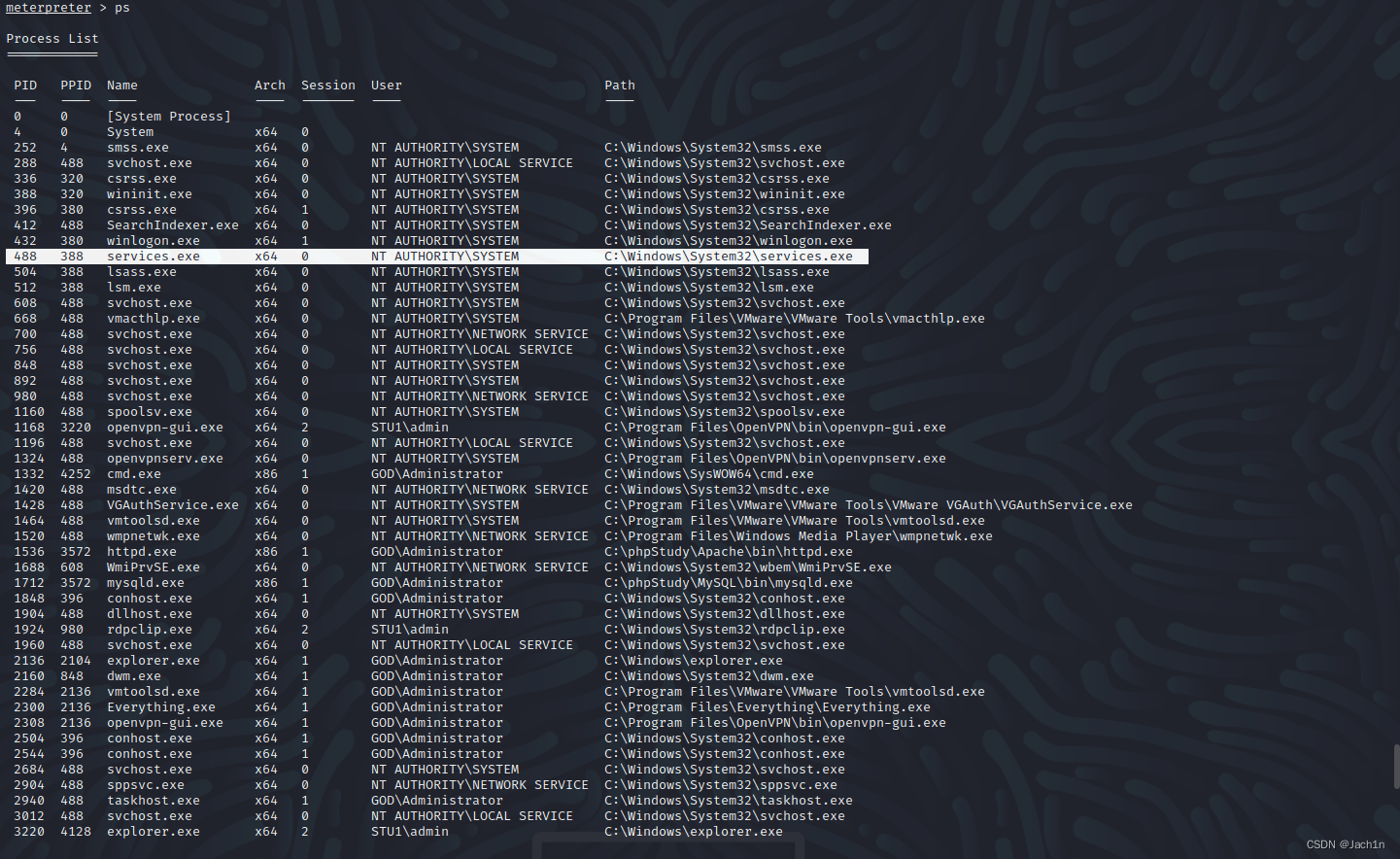This screenshot has height=859, width=1400.
Task: Click the PID value 1904
Action: pyautogui.click(x=29, y=614)
